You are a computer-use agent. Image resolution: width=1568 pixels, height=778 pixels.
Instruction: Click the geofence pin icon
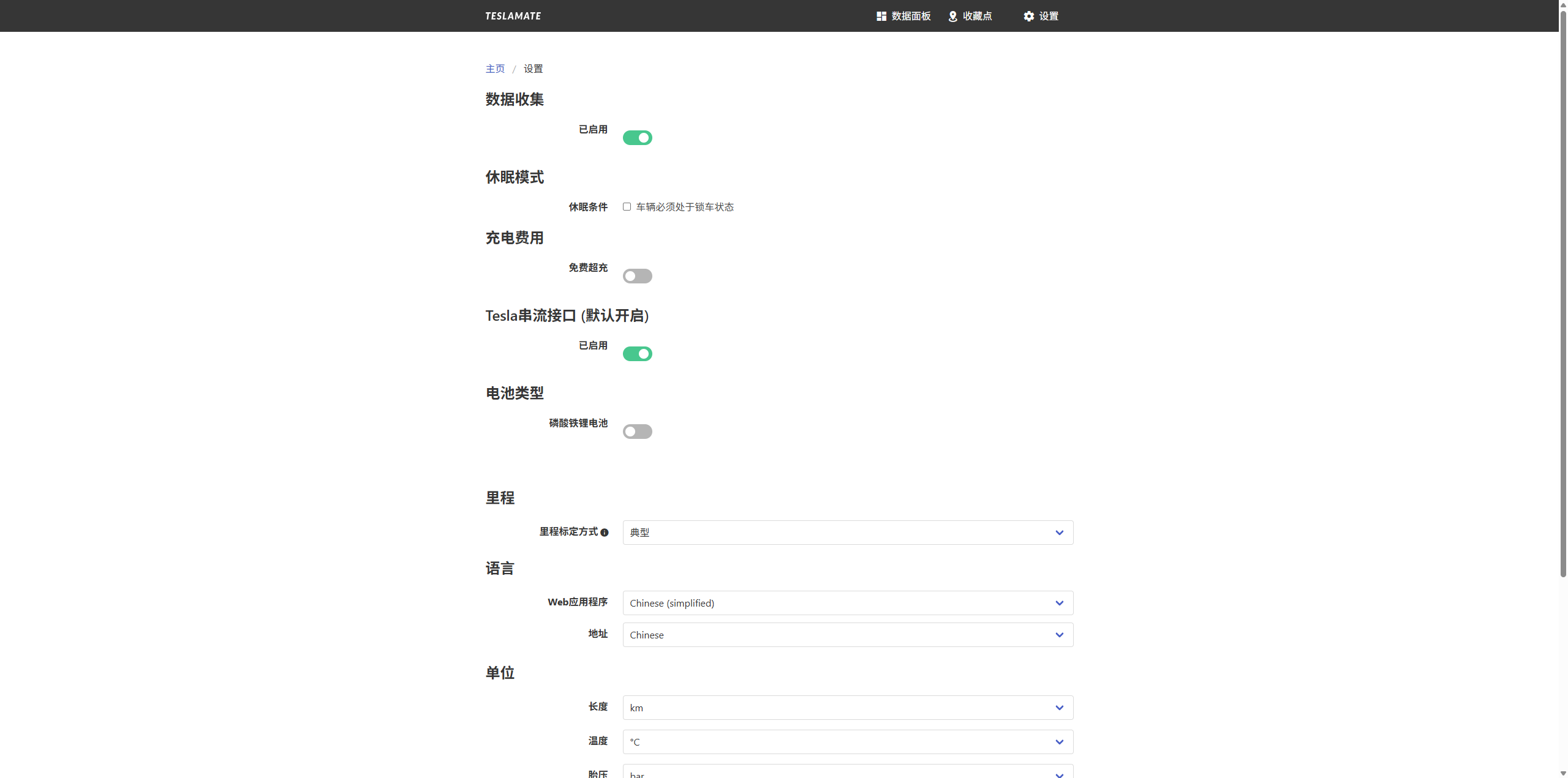point(952,17)
